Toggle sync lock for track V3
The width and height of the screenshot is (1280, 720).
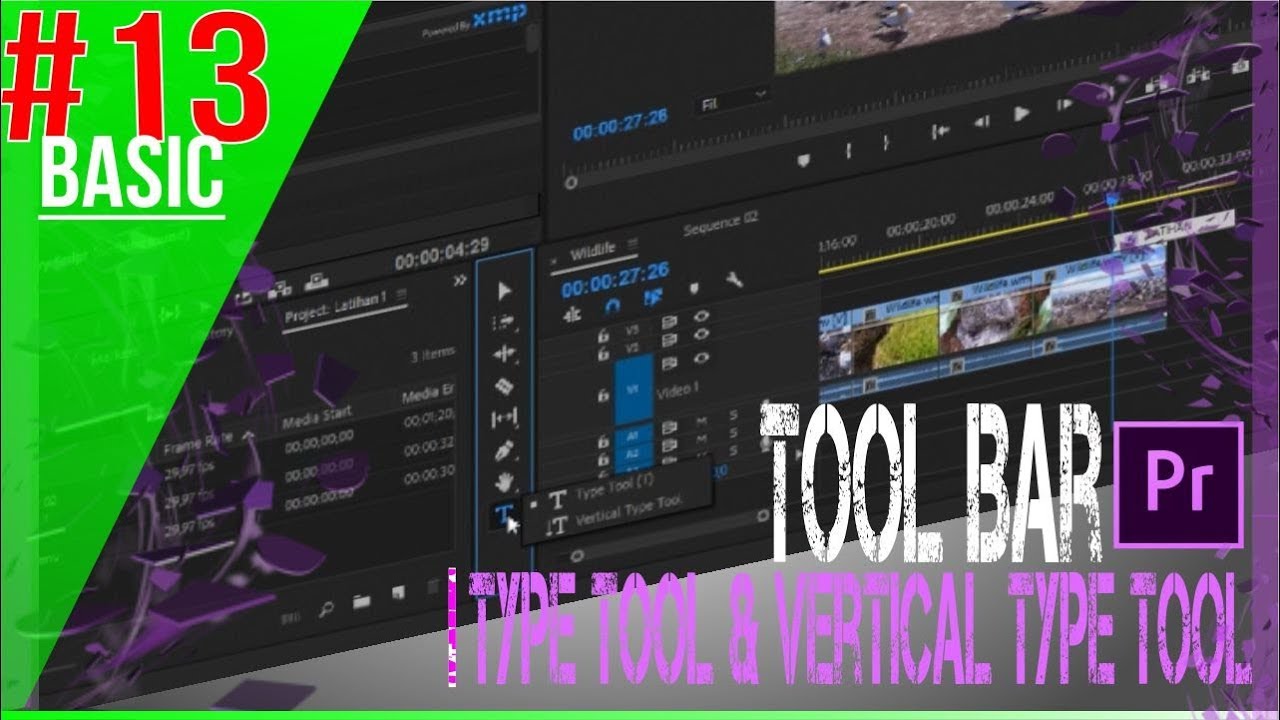coord(669,323)
